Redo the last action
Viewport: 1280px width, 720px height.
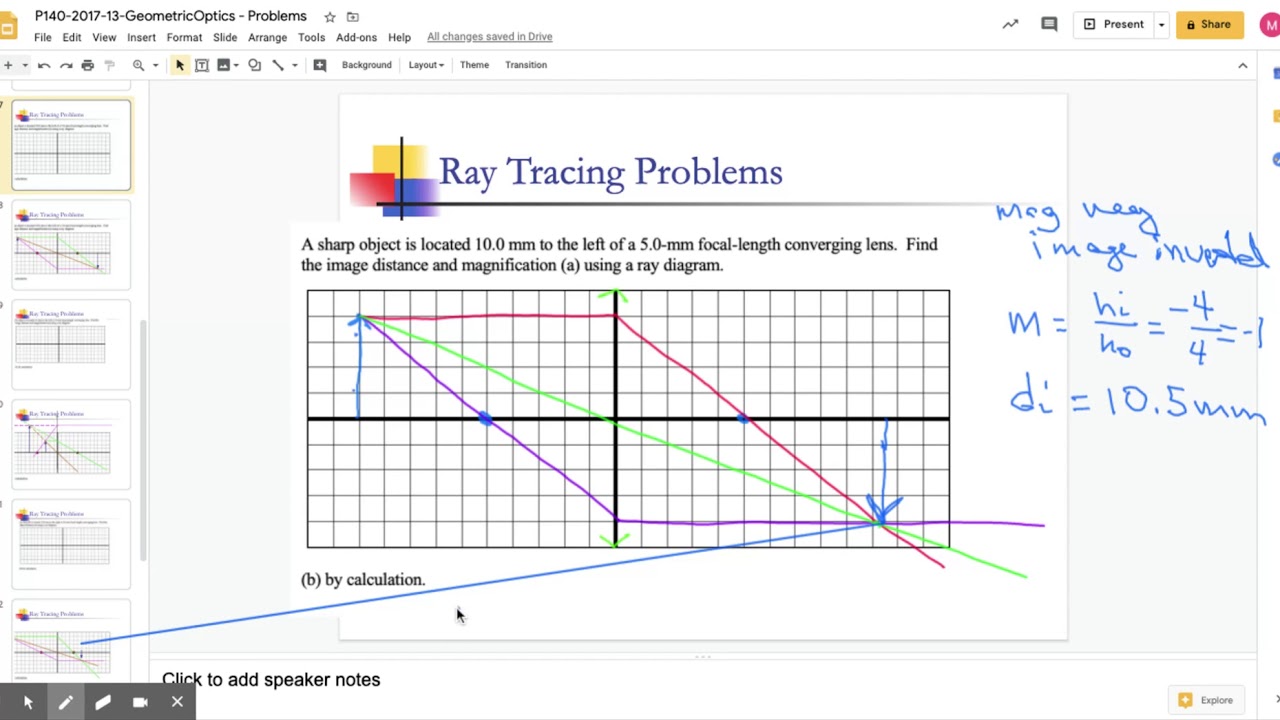point(66,65)
